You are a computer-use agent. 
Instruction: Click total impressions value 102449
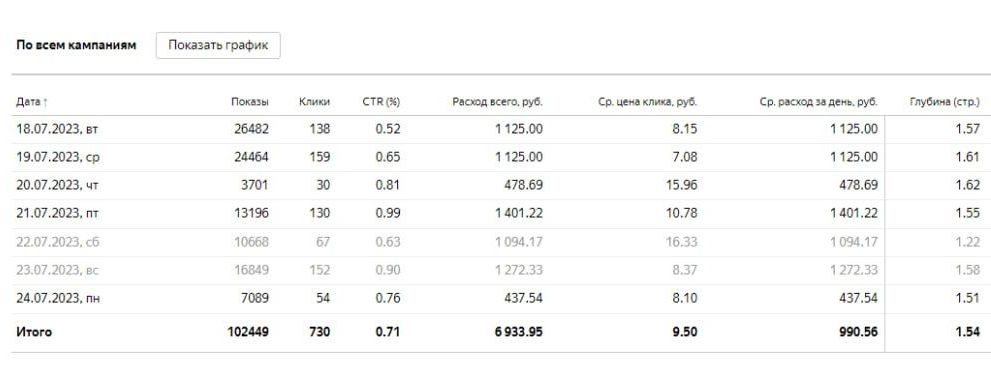pos(248,332)
